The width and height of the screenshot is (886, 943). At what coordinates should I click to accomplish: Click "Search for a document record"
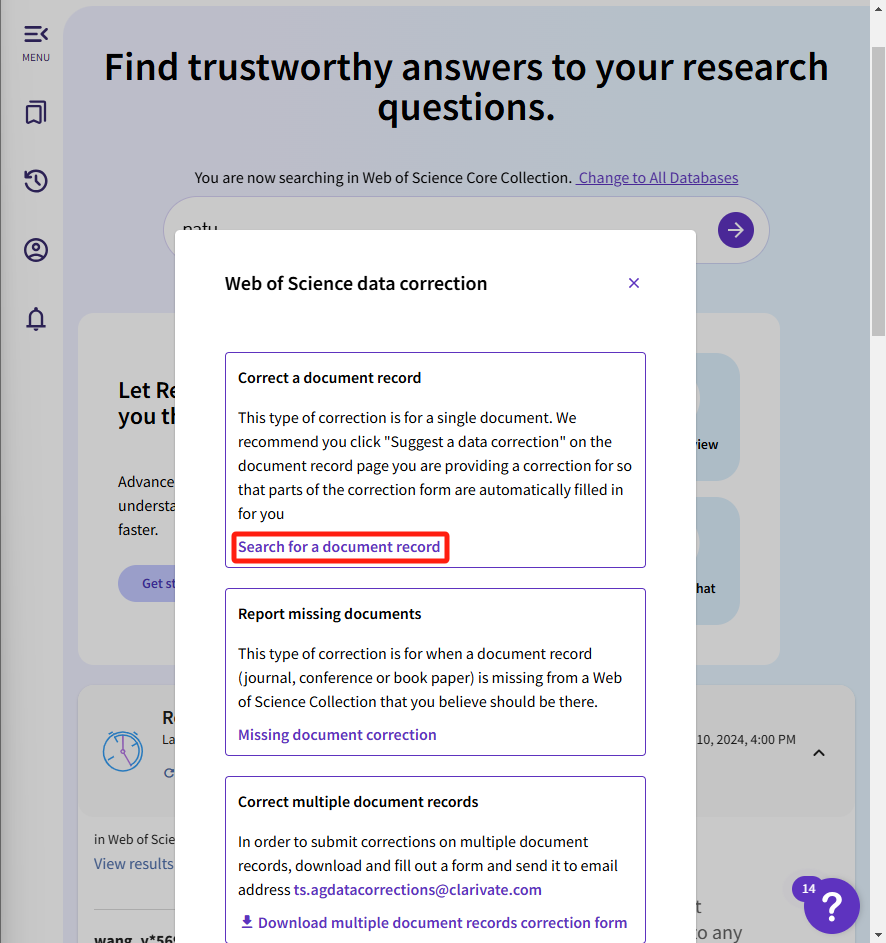click(x=339, y=547)
